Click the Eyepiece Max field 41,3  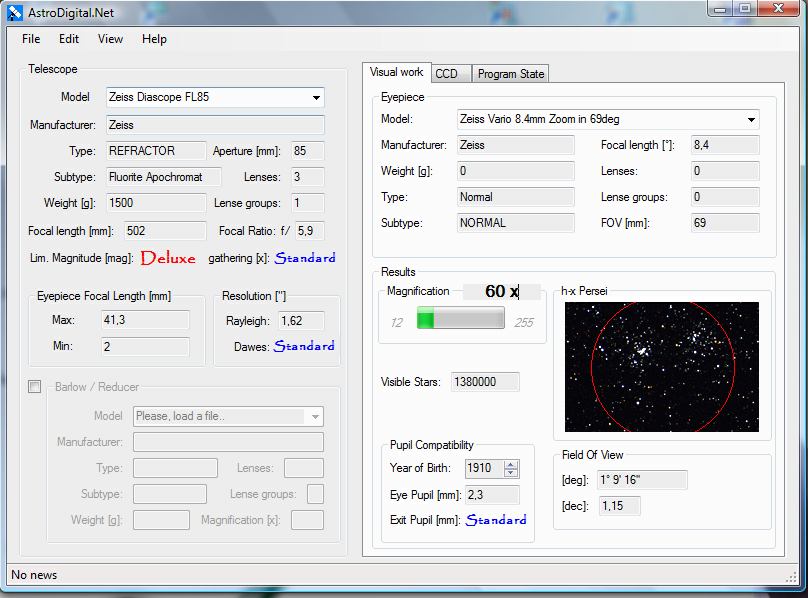(145, 320)
